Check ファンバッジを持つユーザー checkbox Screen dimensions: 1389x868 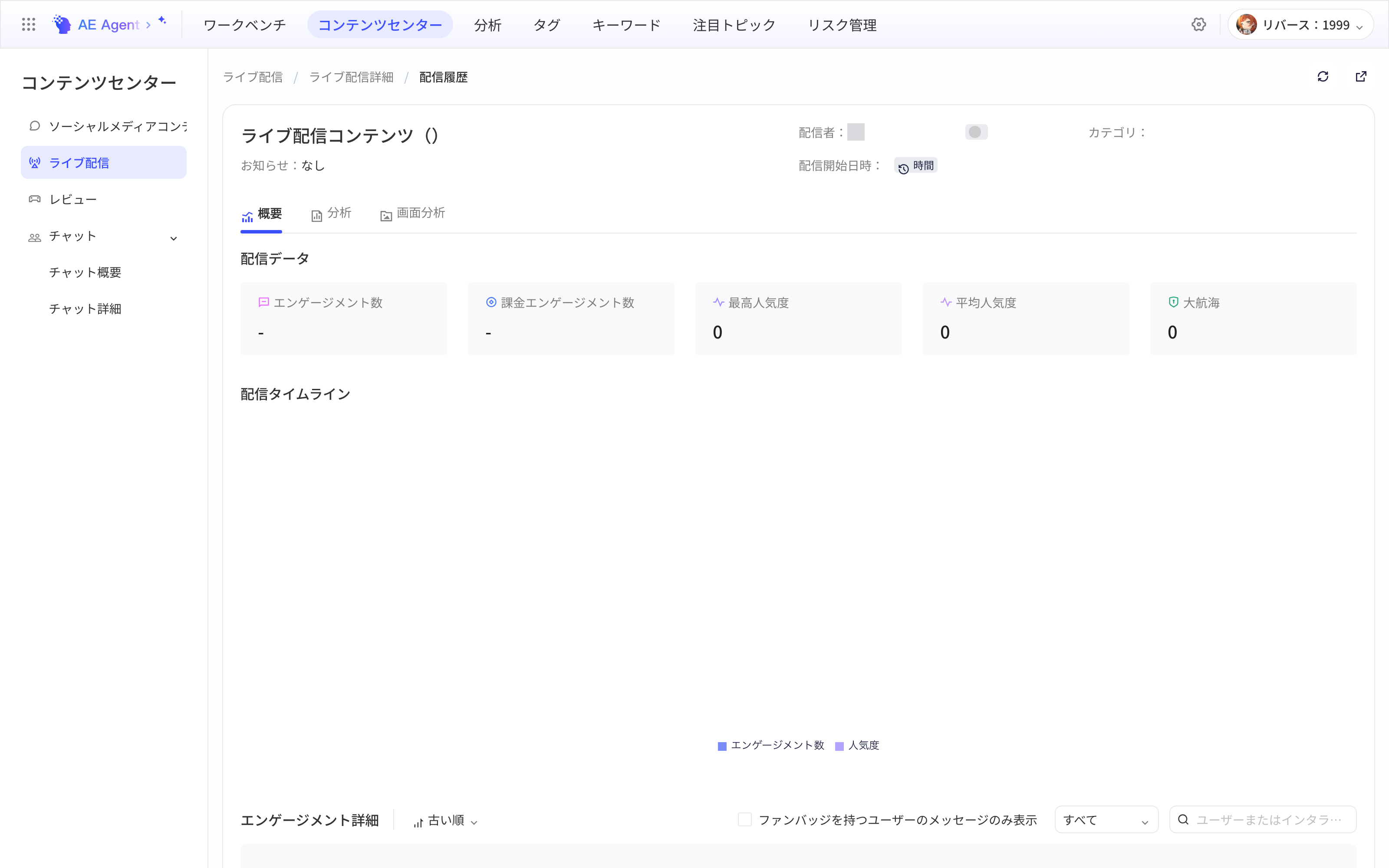(744, 819)
